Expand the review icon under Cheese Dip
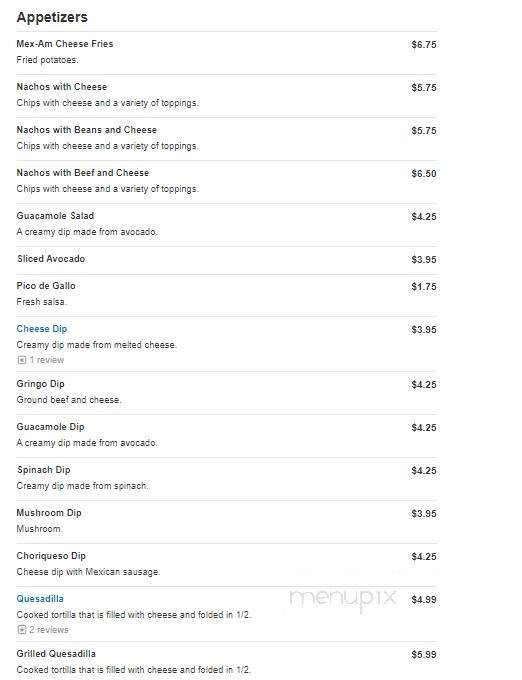522x680 pixels. pos(22,360)
